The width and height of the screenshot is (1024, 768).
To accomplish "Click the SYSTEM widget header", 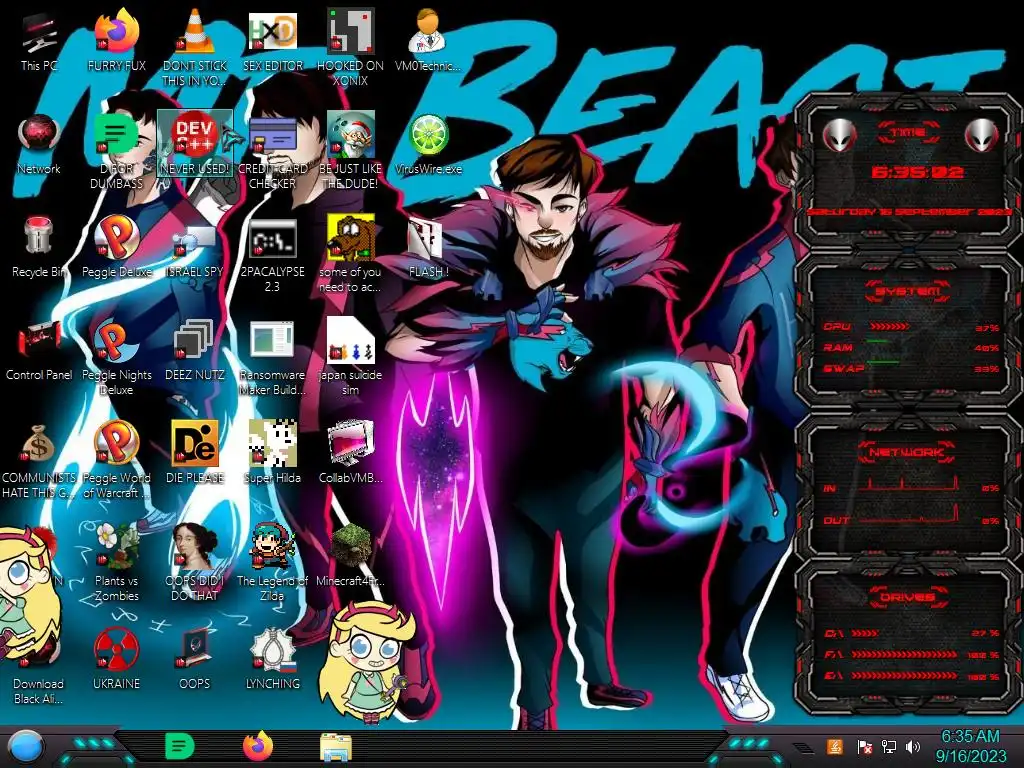I will click(x=908, y=291).
